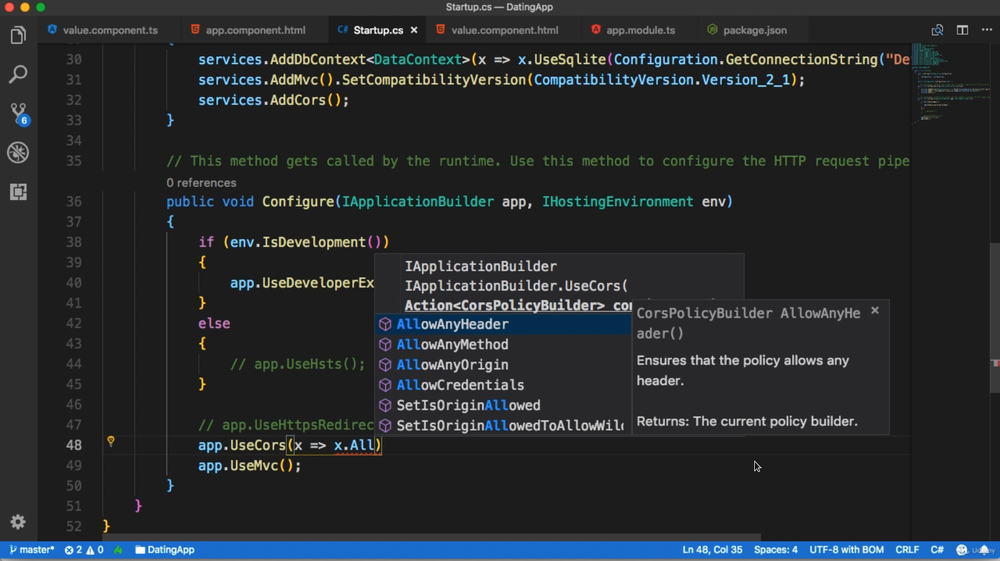Open the More Actions ellipsis menu
This screenshot has width=1000, height=561.
tap(986, 30)
